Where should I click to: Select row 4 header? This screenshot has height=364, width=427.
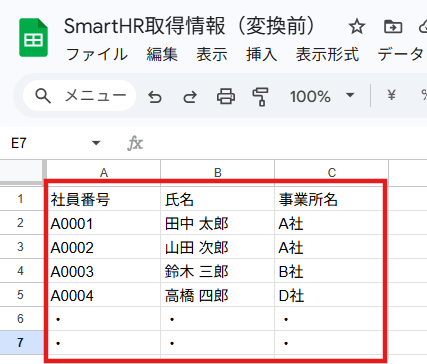click(21, 271)
